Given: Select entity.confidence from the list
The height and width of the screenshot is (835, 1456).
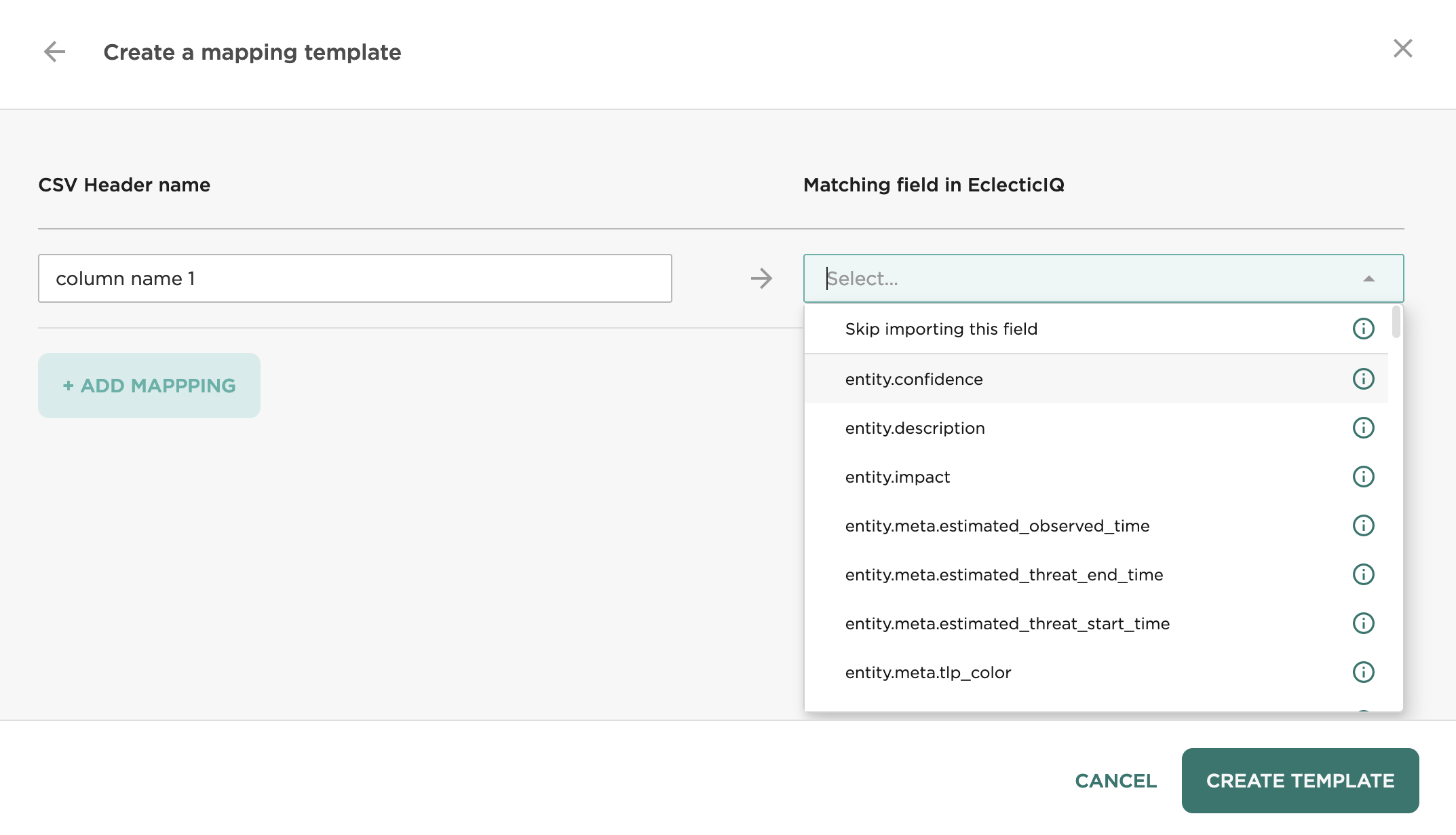Looking at the screenshot, I should (1096, 379).
